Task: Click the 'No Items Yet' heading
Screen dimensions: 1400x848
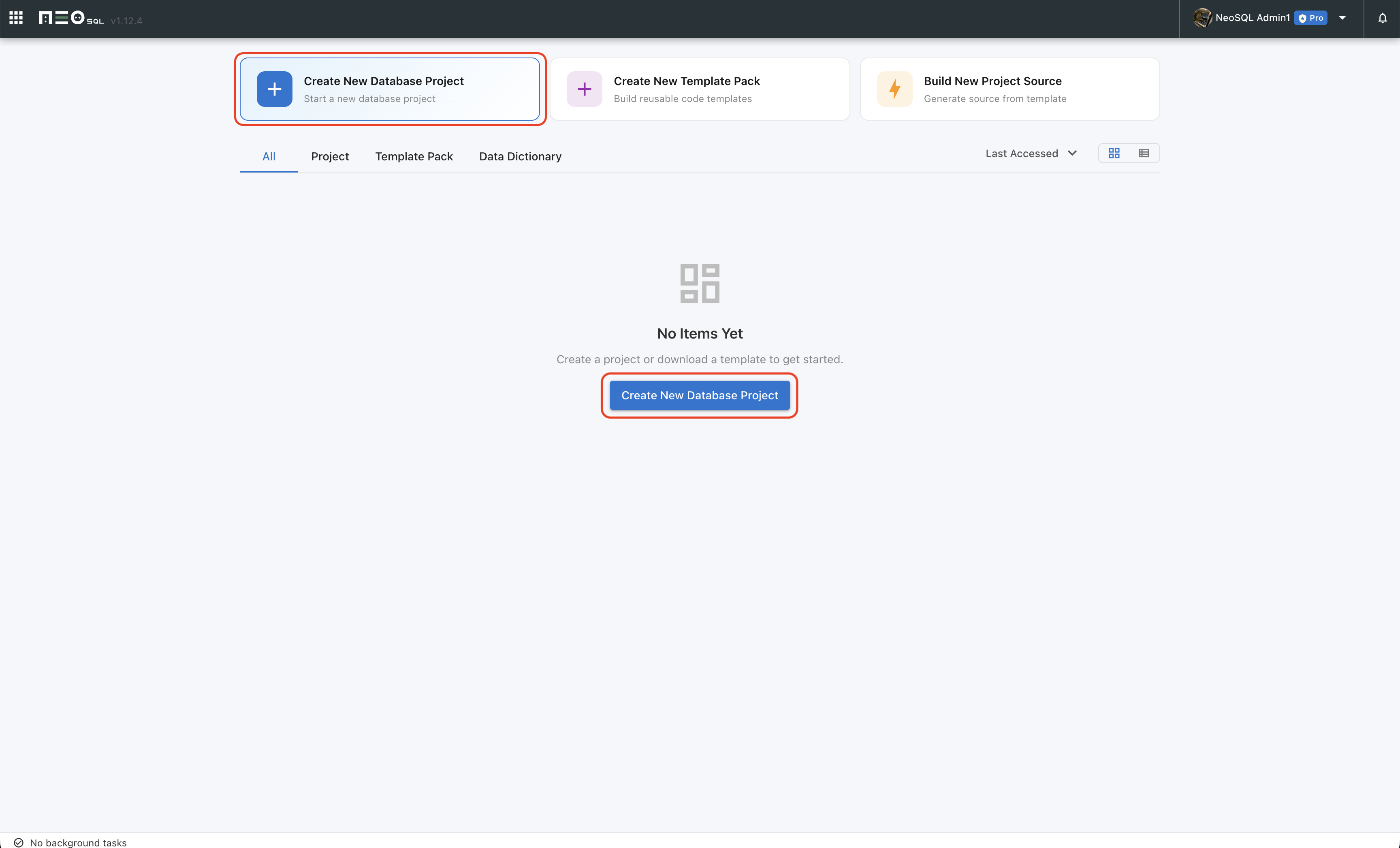Action: point(700,333)
